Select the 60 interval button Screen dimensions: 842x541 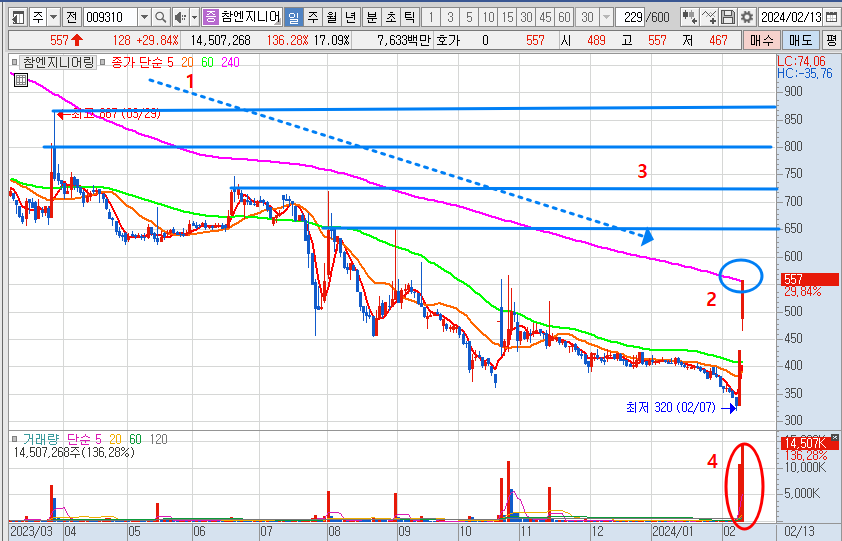564,17
